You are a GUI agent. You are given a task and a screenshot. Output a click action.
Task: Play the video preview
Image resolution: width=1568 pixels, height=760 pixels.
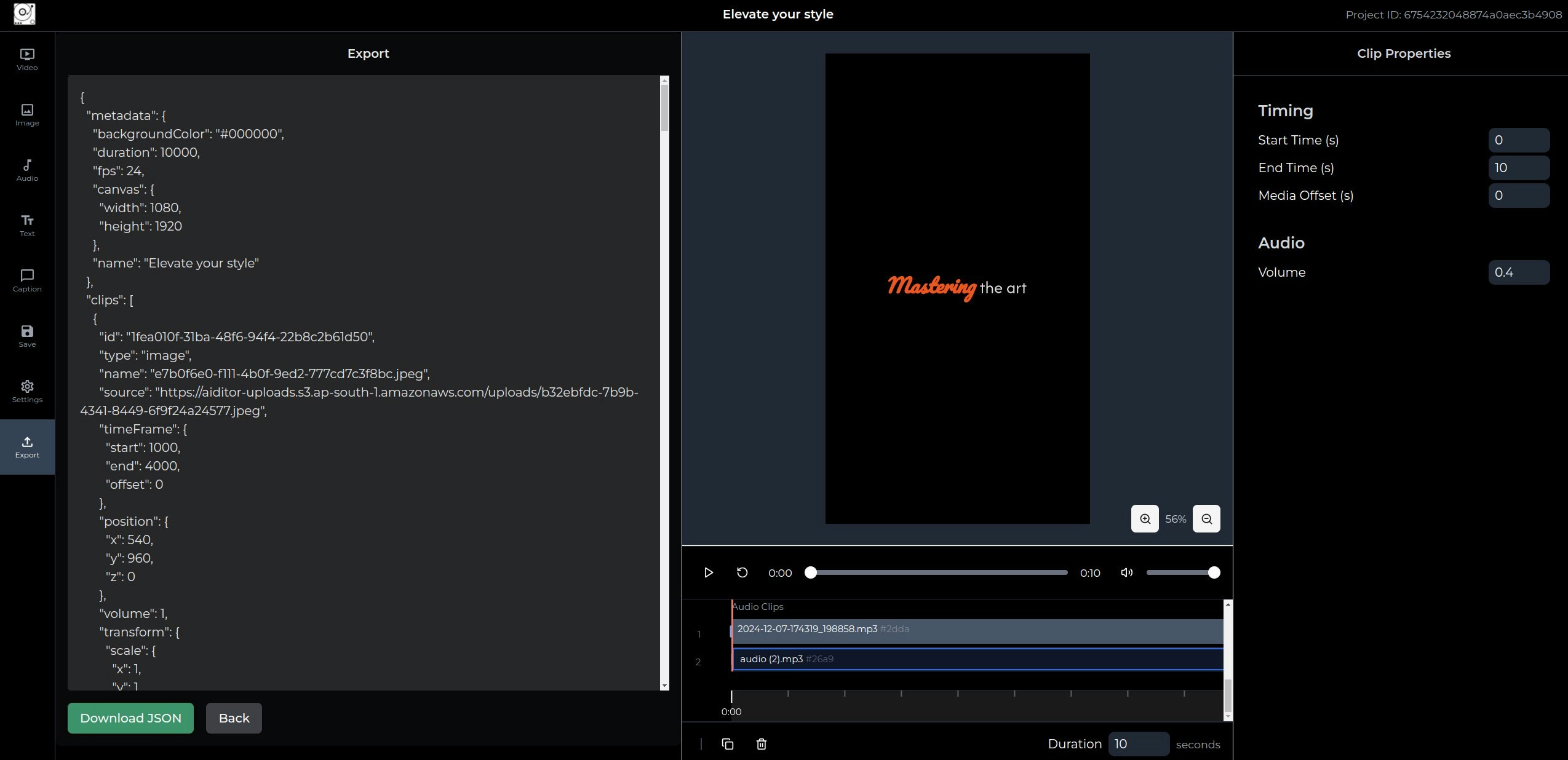708,572
